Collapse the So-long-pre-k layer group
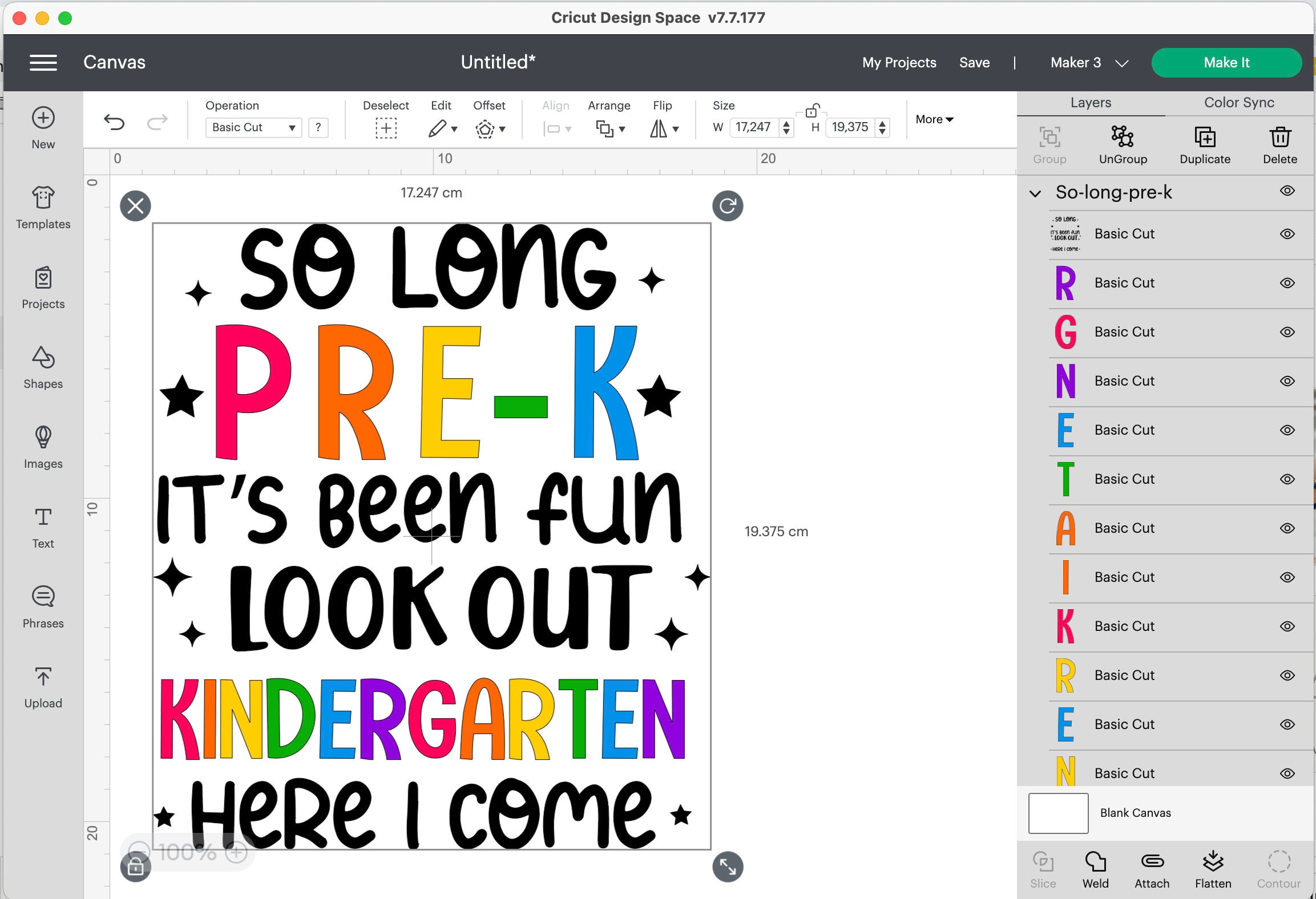The image size is (1316, 899). coord(1035,193)
